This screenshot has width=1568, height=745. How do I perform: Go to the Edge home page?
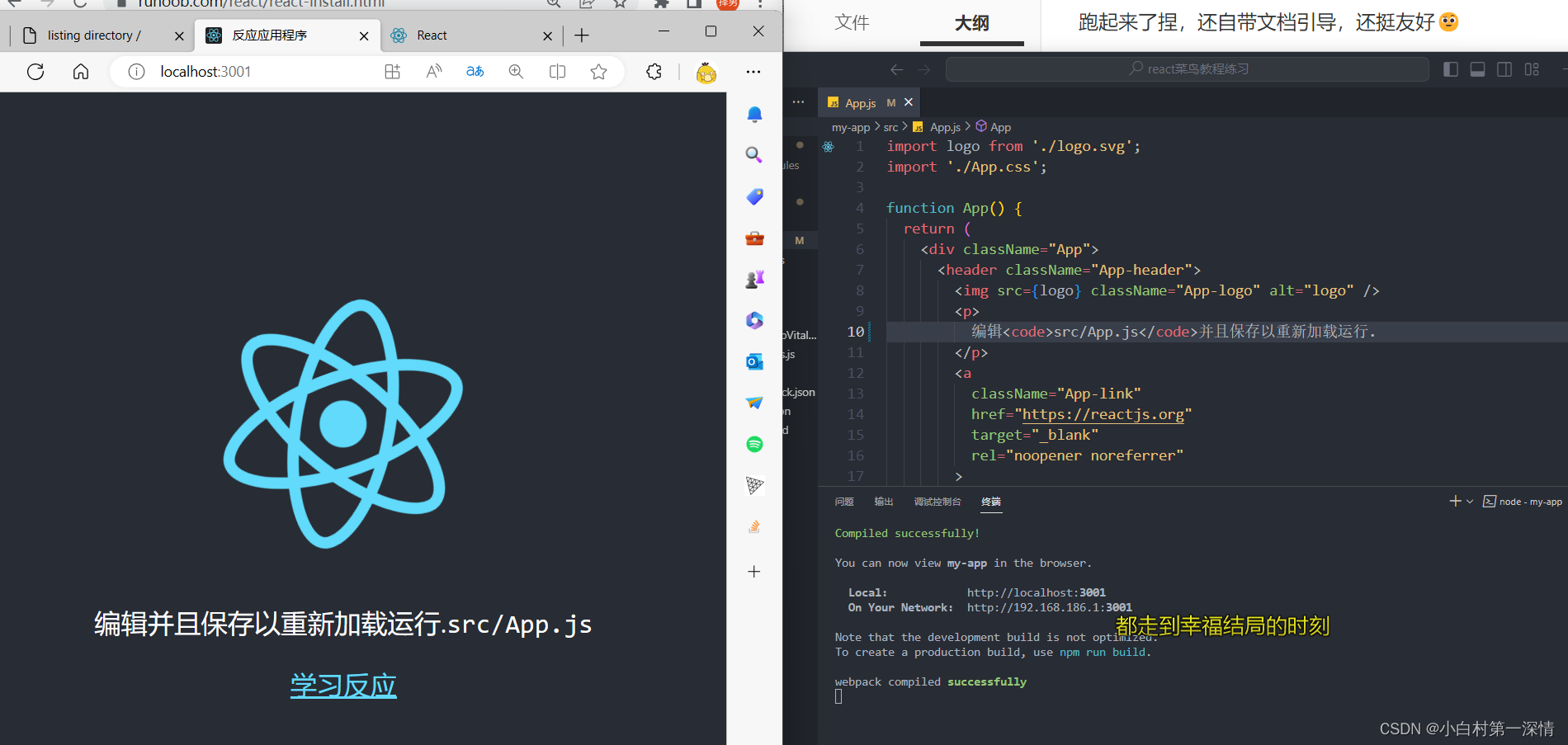[81, 72]
